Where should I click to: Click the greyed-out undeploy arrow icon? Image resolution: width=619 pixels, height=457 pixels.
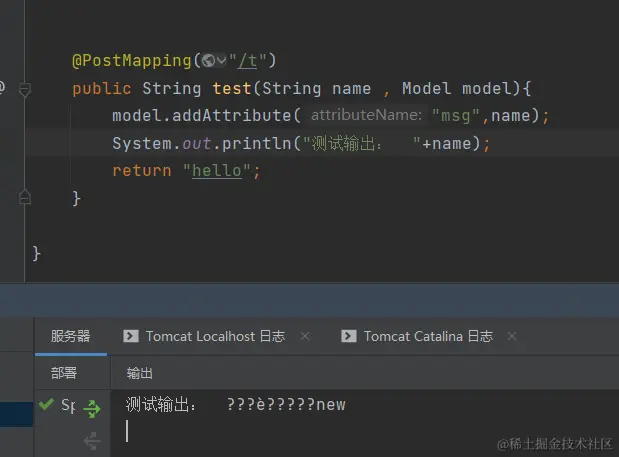[92, 441]
